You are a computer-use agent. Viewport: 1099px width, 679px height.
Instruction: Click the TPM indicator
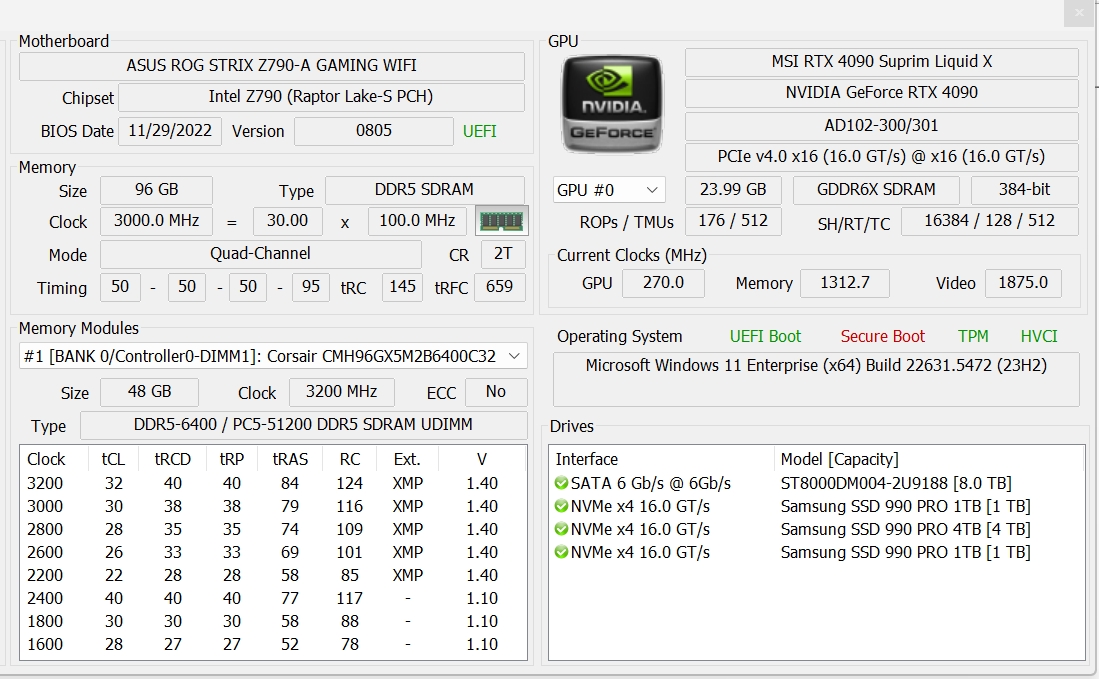click(973, 336)
